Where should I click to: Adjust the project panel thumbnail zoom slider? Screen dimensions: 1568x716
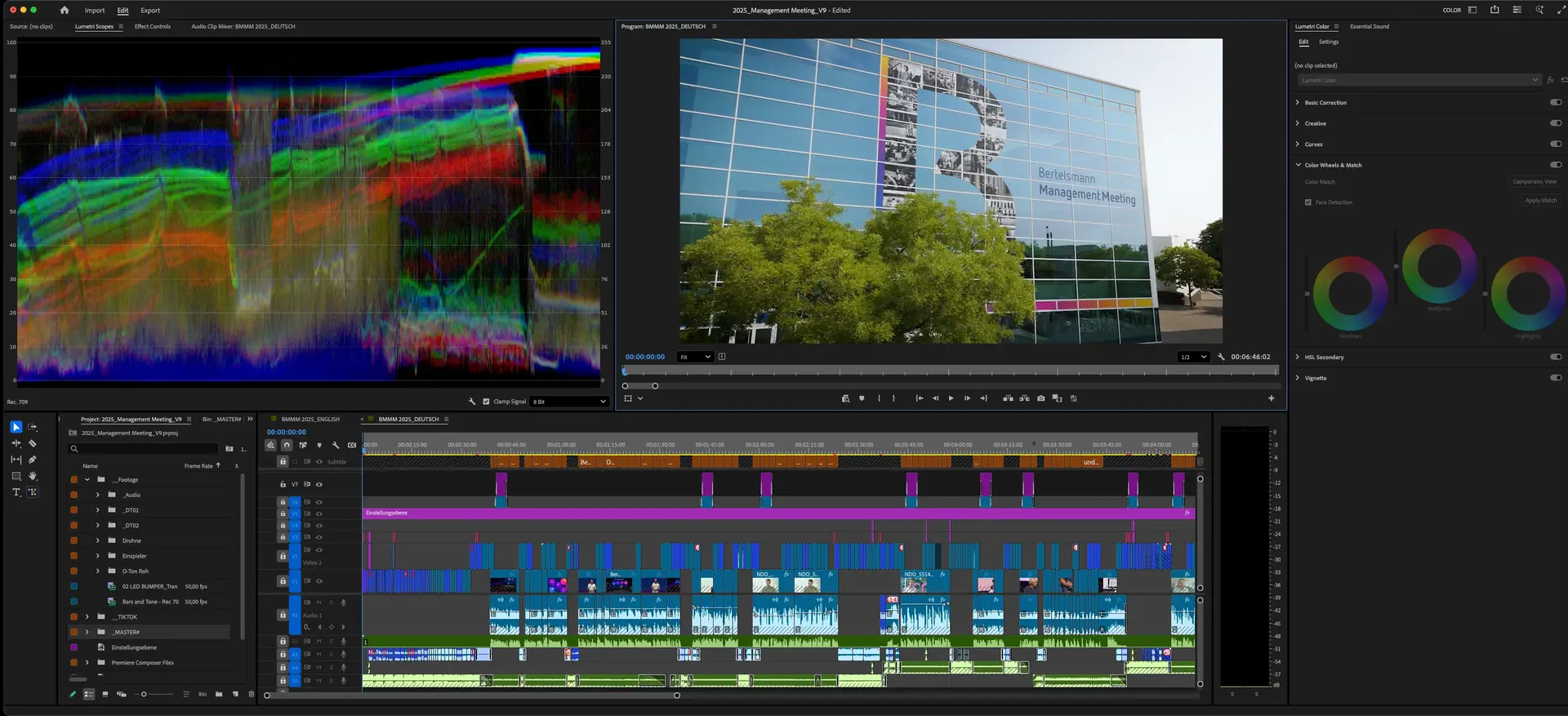point(144,694)
